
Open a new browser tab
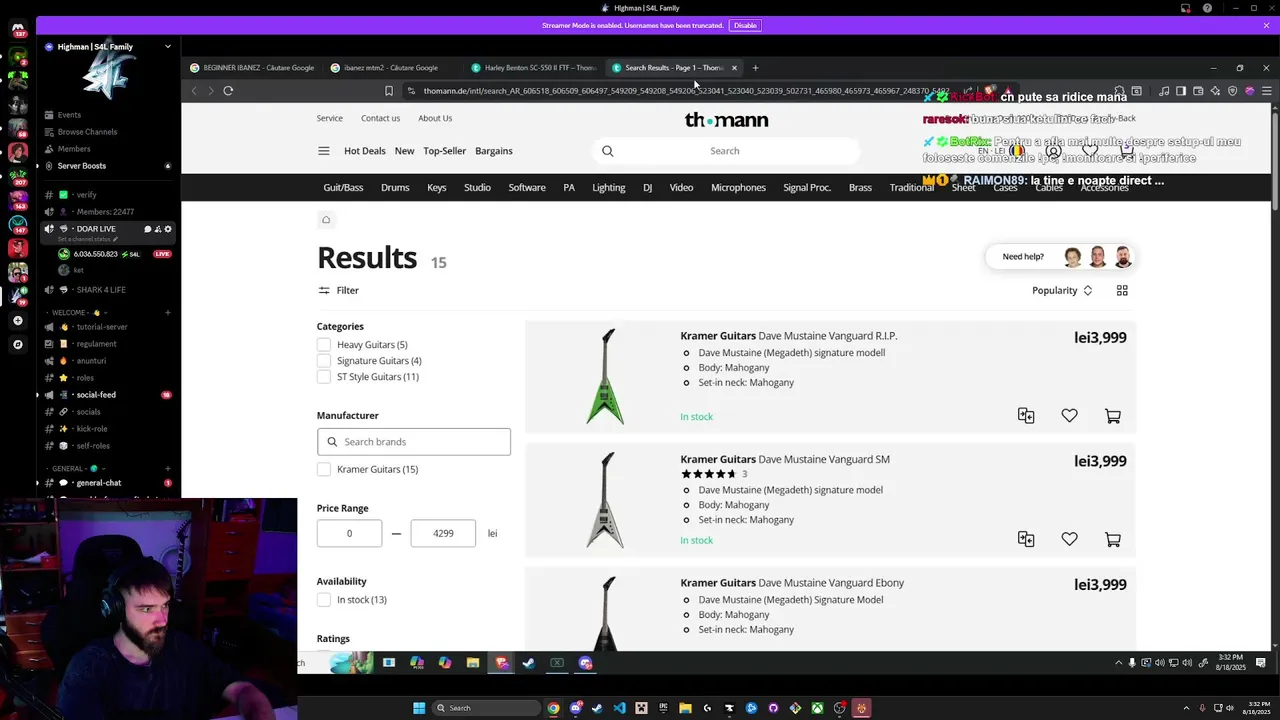[x=755, y=68]
